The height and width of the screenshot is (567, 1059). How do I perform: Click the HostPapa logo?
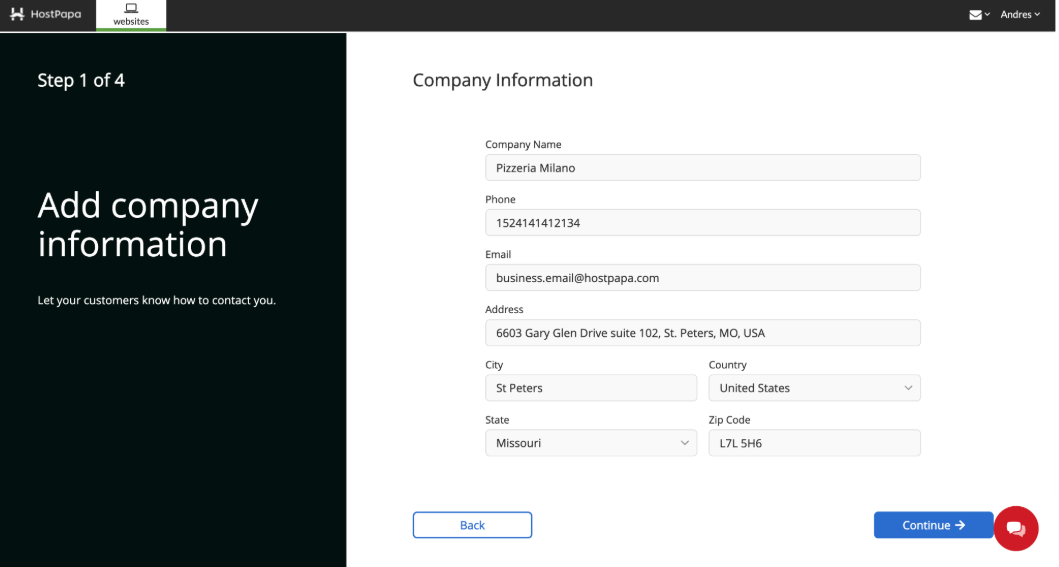[45, 14]
